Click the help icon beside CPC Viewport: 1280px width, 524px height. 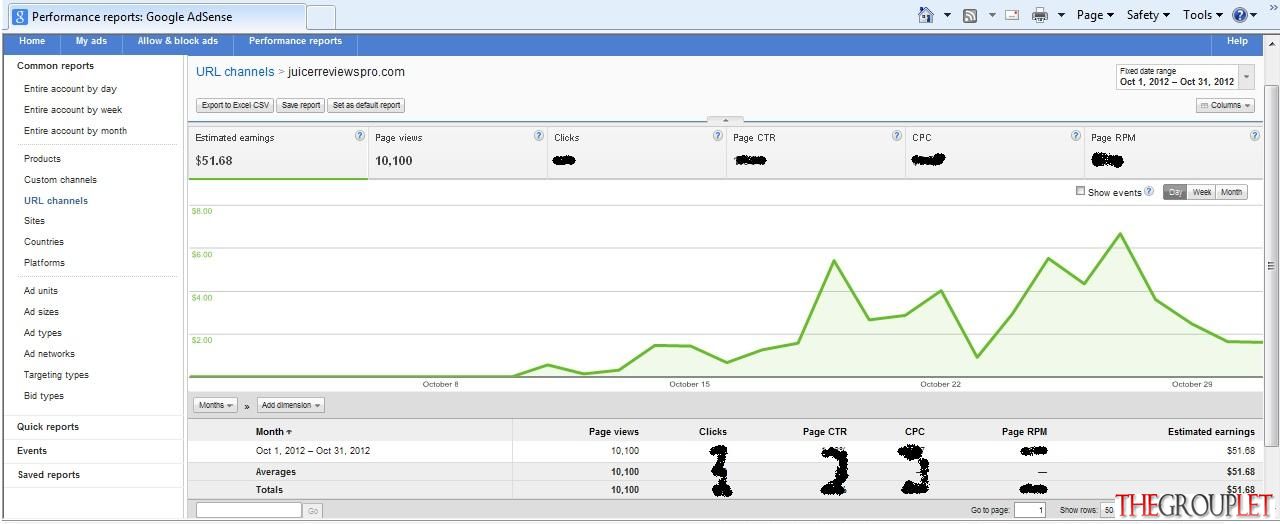tap(1076, 136)
